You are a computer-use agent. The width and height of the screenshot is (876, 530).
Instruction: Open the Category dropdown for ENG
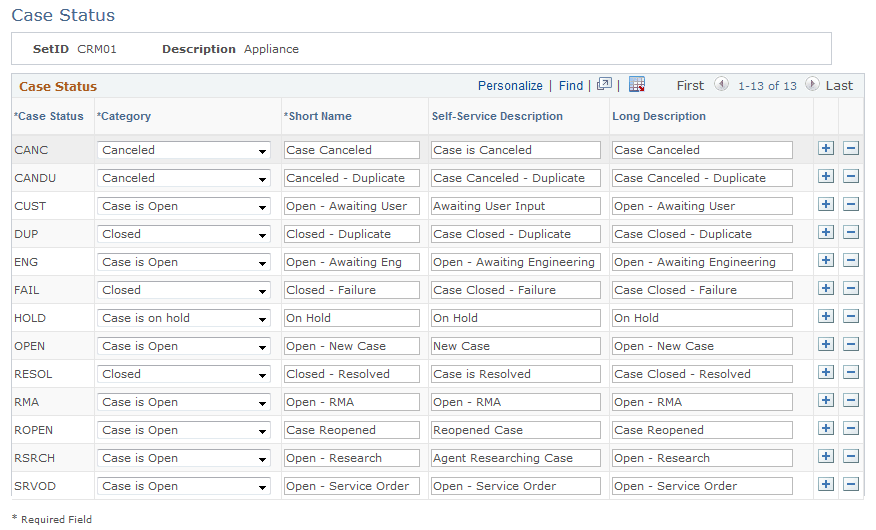[184, 262]
